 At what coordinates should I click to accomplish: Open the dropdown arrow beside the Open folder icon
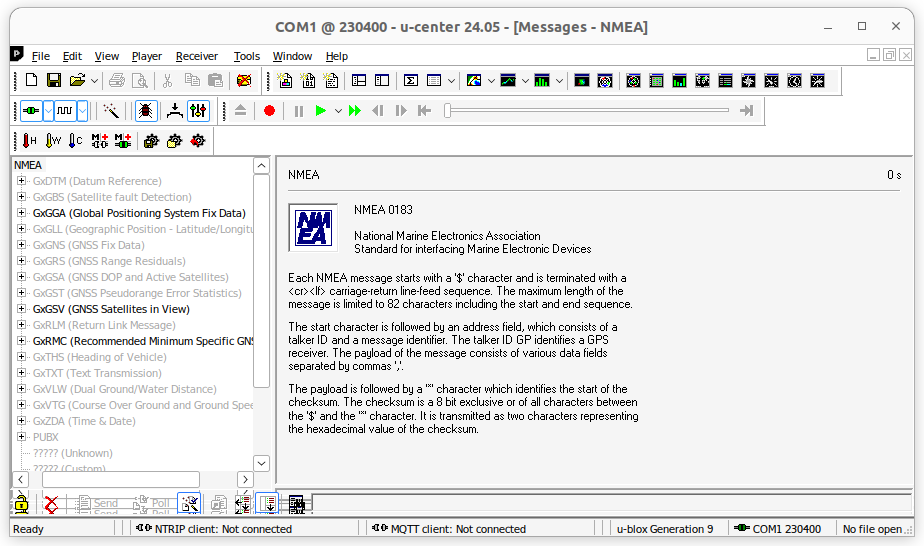click(x=94, y=81)
